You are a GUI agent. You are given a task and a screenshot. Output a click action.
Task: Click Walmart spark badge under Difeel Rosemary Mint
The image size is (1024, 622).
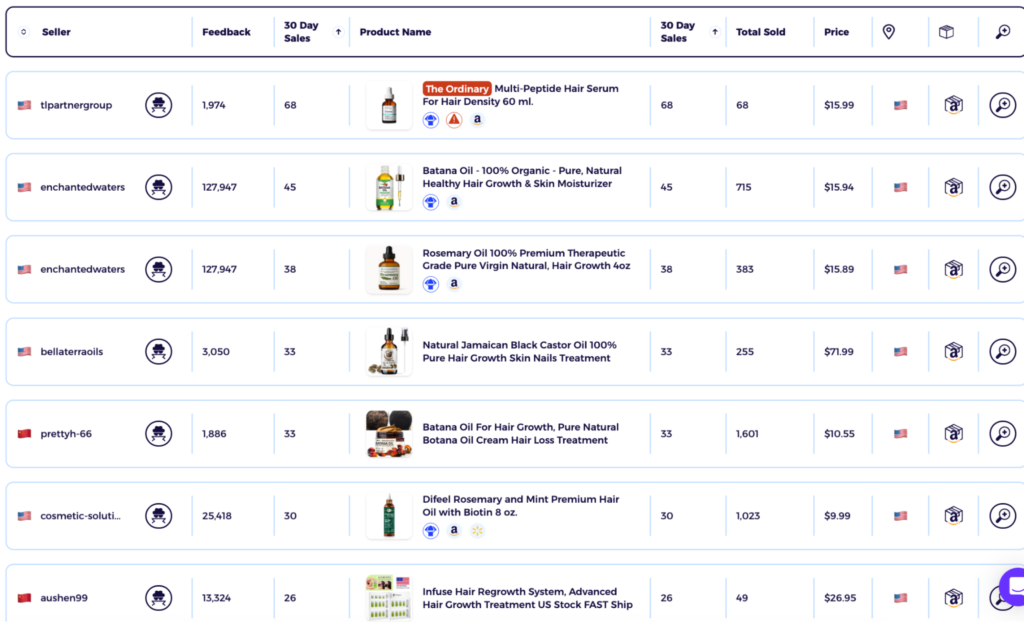point(477,531)
